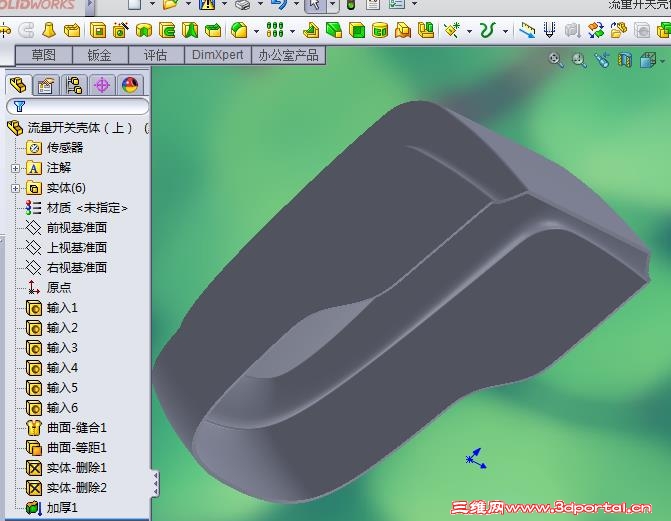Open the Undo history dropdown arrow
The height and width of the screenshot is (521, 671).
[296, 4]
